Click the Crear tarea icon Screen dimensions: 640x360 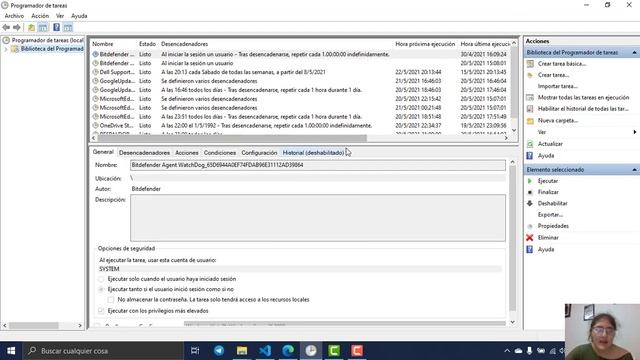point(530,75)
